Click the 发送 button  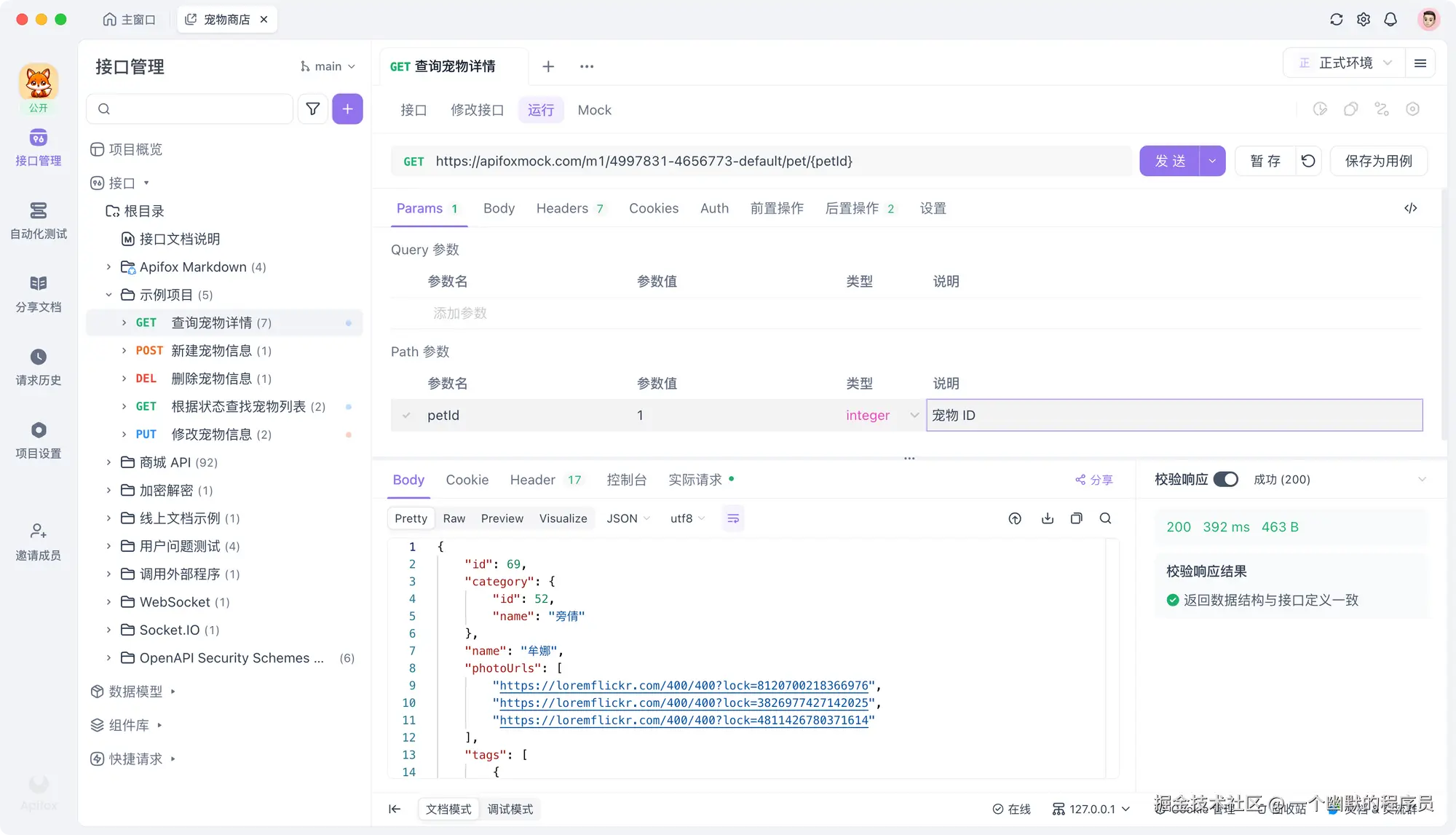coord(1171,161)
